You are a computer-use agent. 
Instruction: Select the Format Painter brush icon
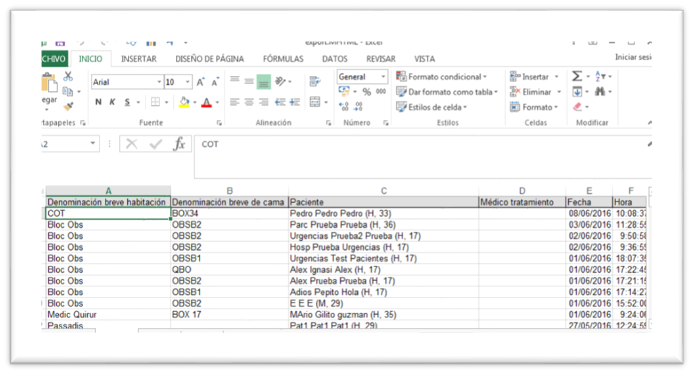pos(69,106)
